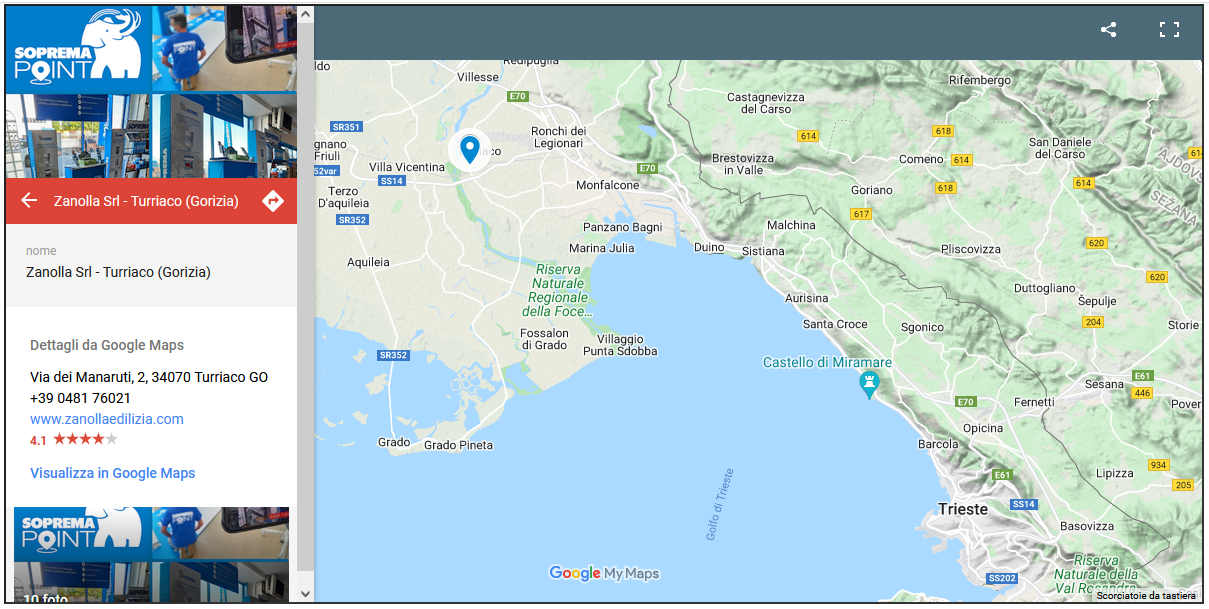This screenshot has width=1209, height=609.
Task: Click the Villesse label on the map
Action: [x=477, y=77]
